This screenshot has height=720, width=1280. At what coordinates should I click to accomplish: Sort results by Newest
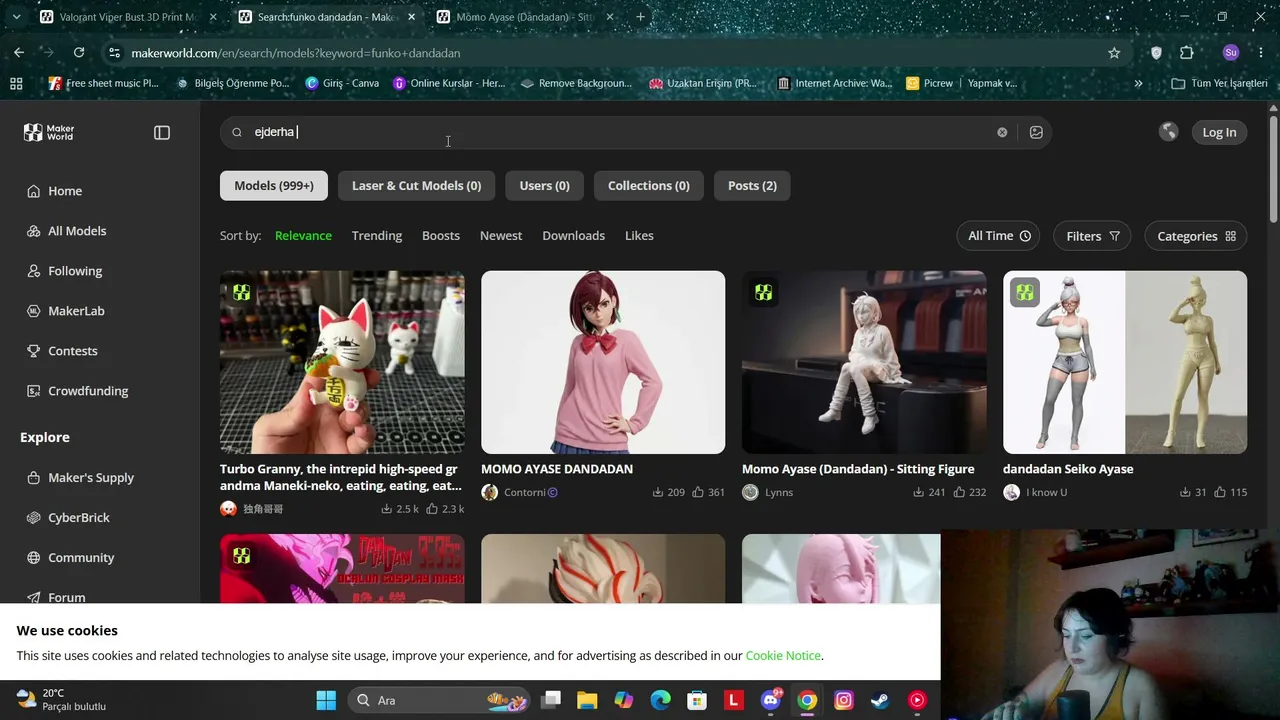(x=501, y=236)
